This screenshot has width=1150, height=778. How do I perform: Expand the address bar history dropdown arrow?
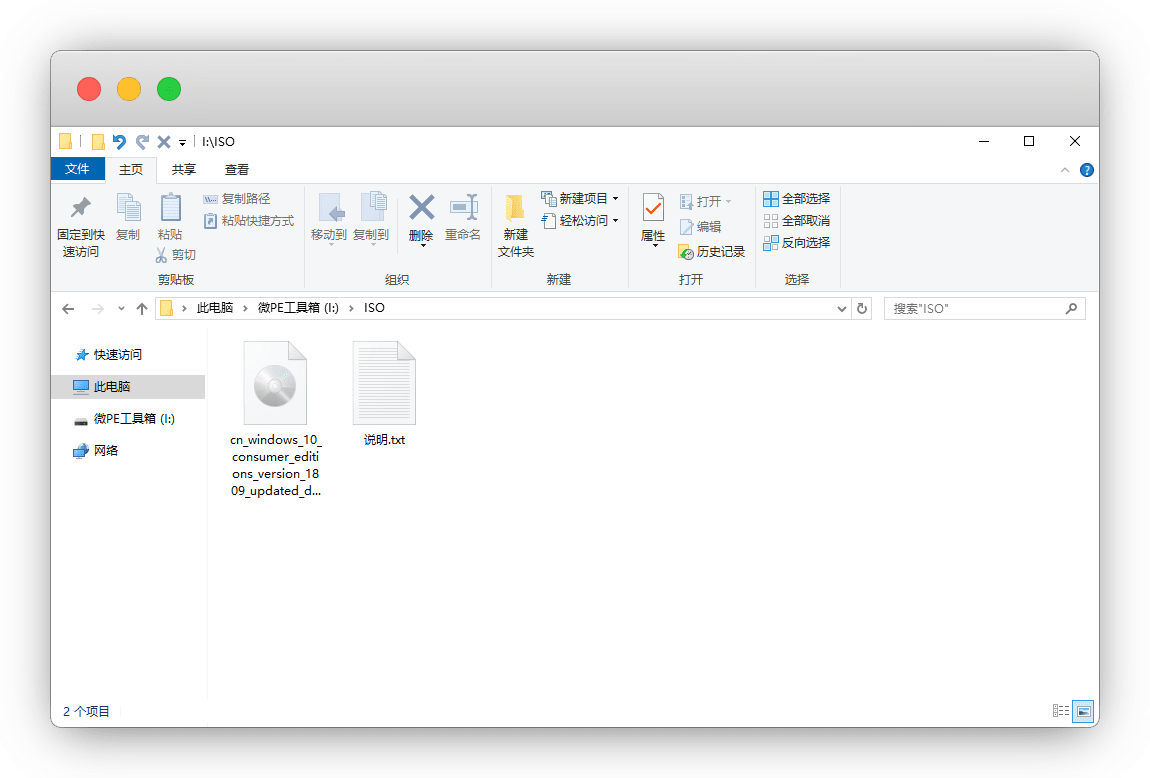(x=842, y=309)
